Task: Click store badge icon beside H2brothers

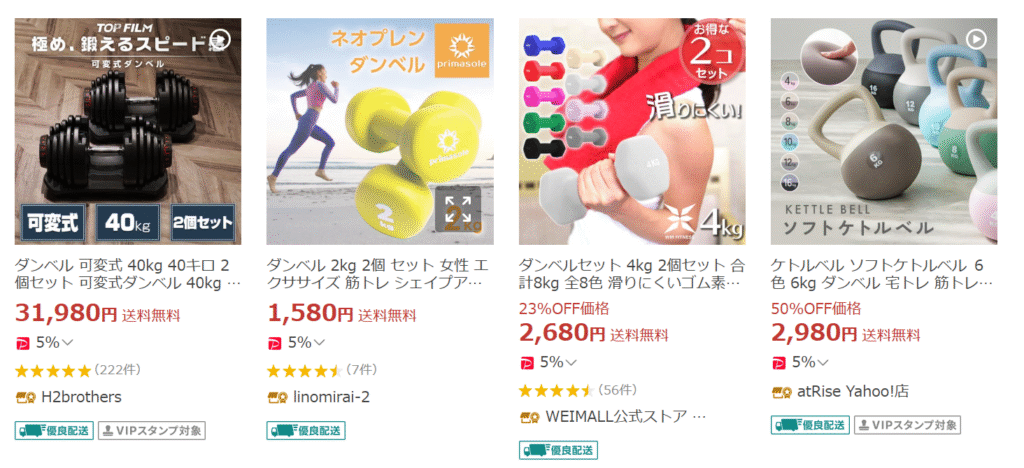Action: [x=25, y=397]
